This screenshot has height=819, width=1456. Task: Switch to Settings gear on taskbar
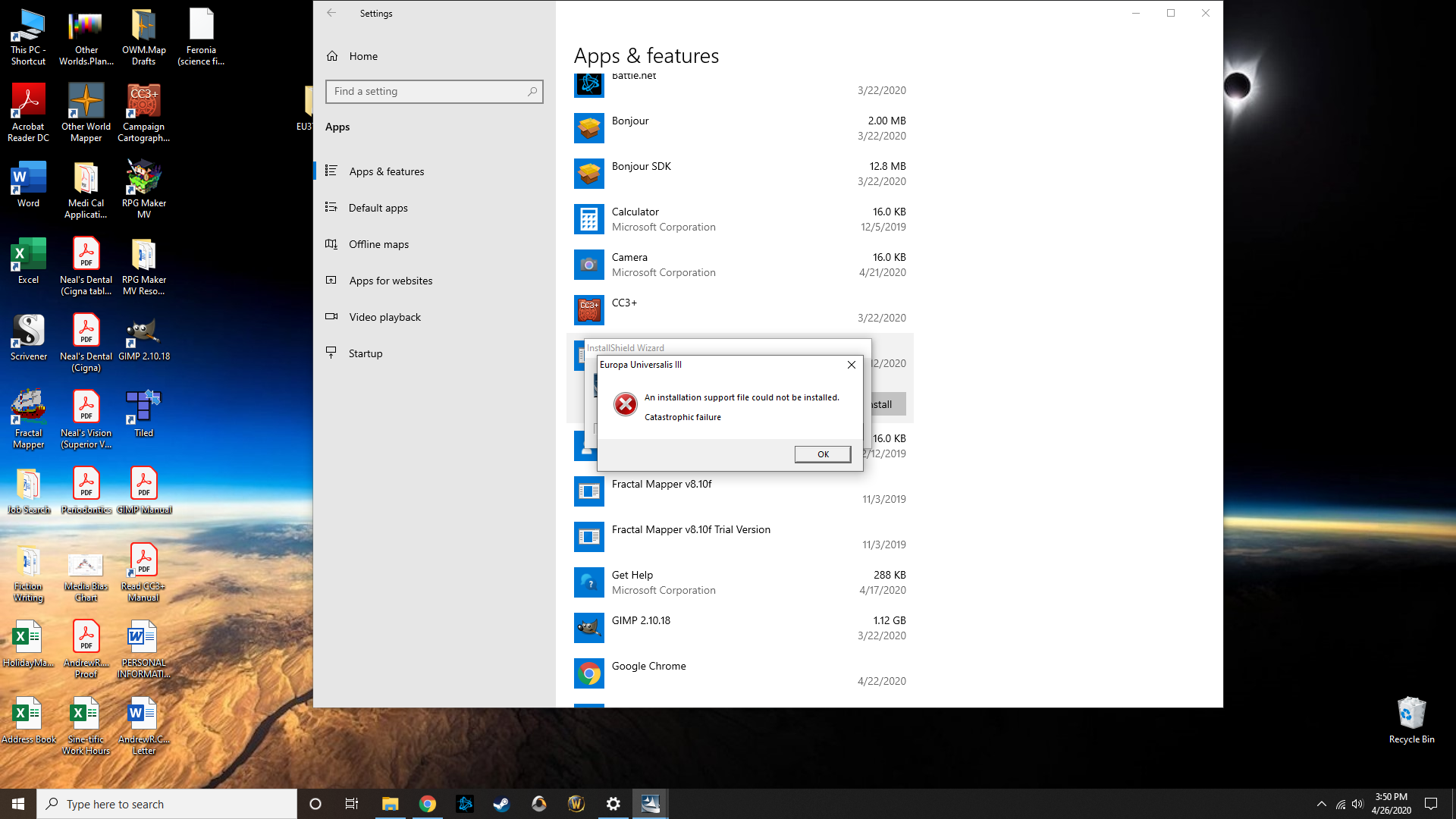pos(613,804)
